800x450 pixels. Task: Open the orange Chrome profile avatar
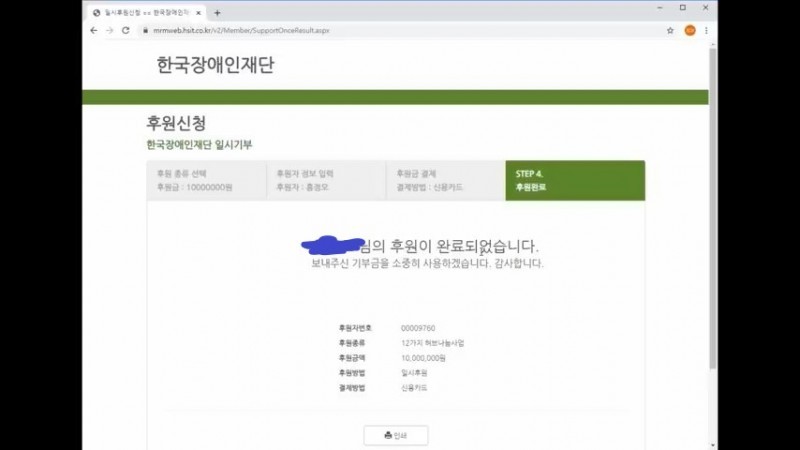(690, 30)
